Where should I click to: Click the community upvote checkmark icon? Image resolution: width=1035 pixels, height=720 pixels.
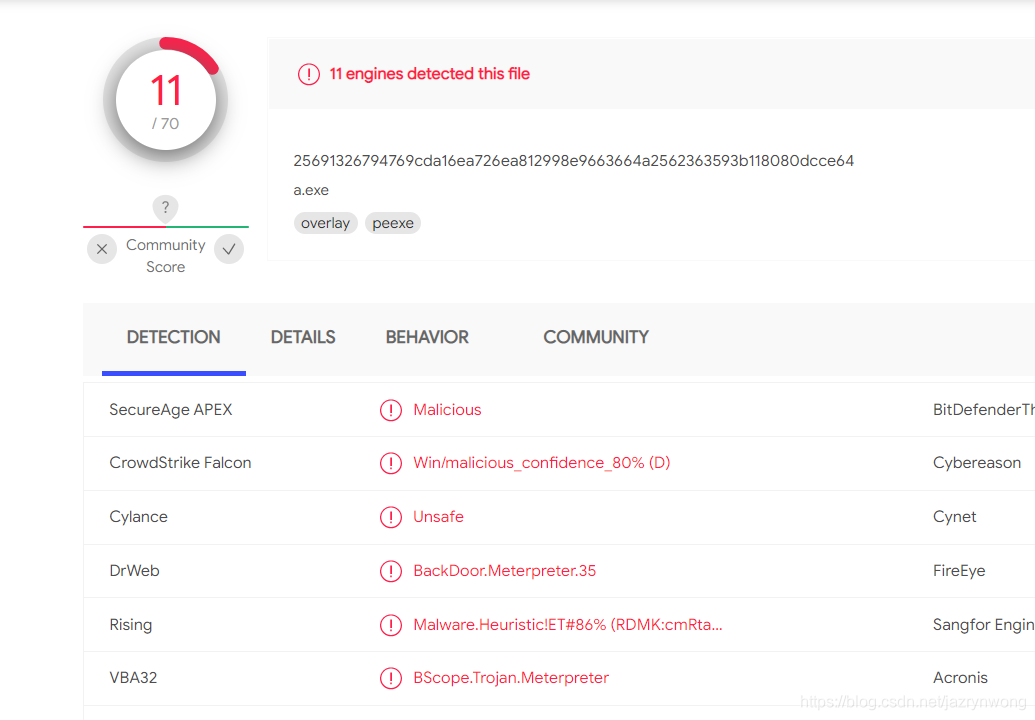(229, 249)
